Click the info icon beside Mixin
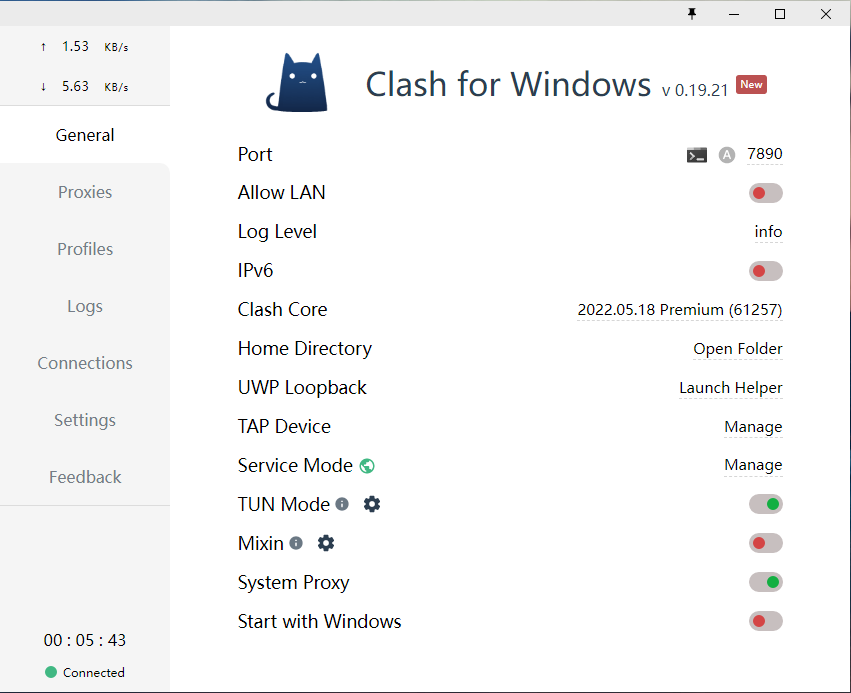Viewport: 851px width, 693px height. pyautogui.click(x=297, y=543)
